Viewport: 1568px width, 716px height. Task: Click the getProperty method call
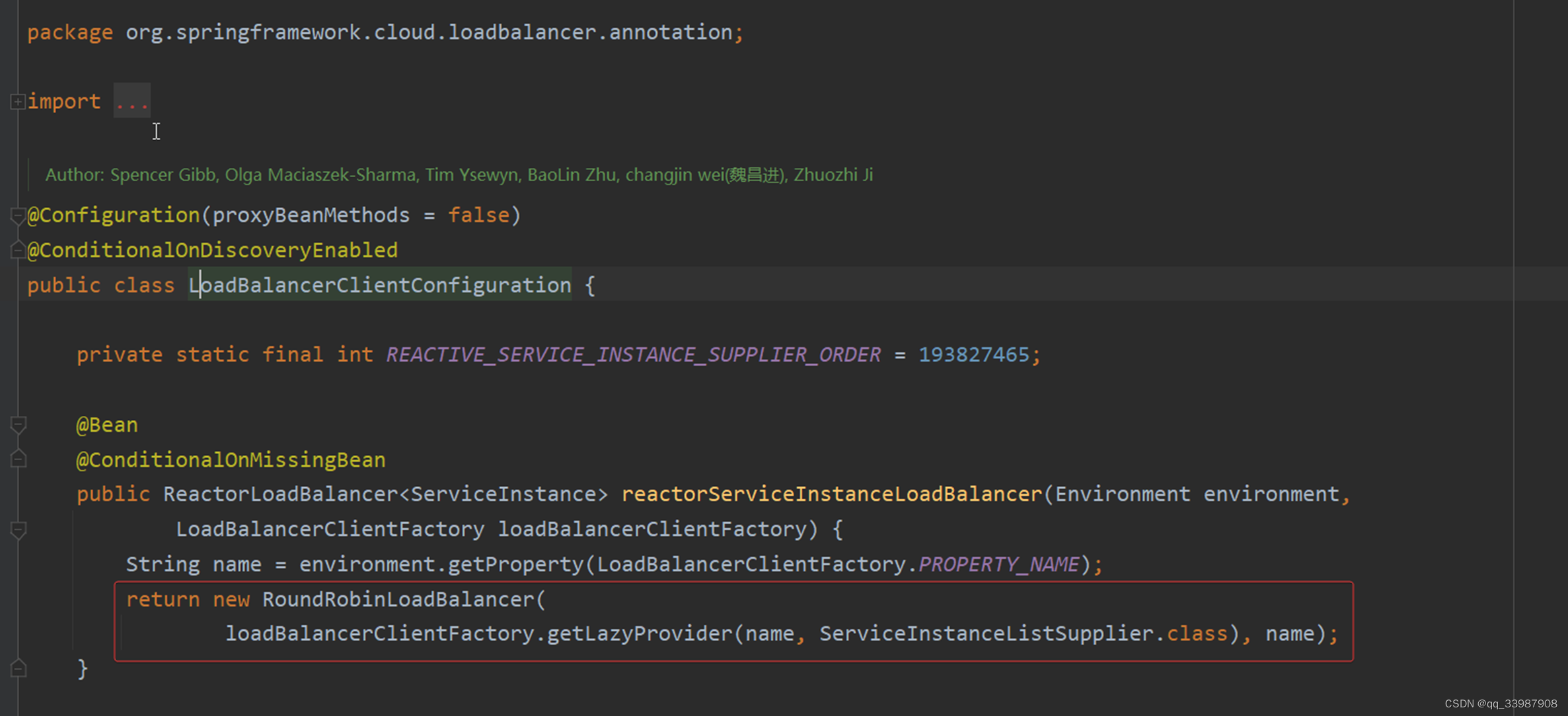click(515, 564)
